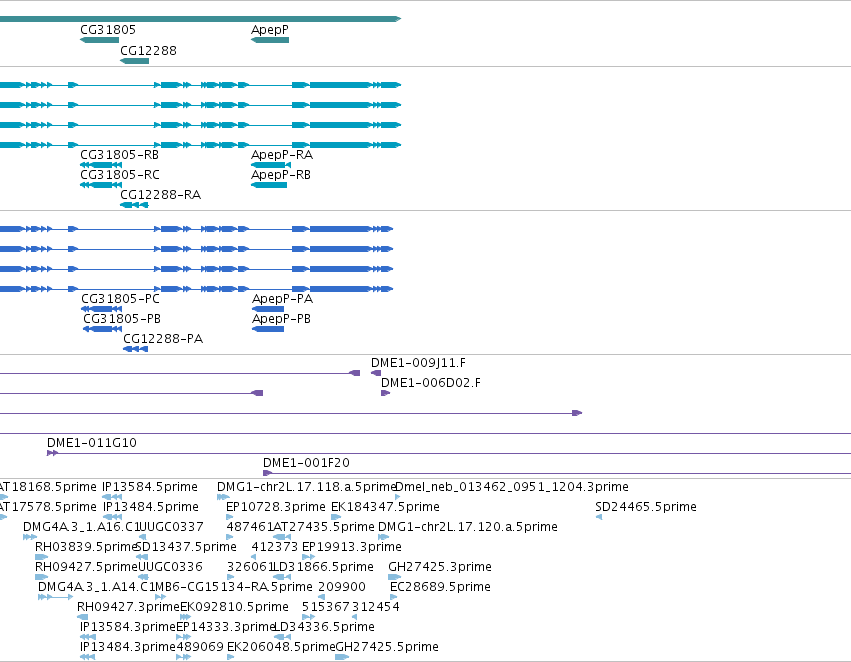Select EST IP13484.3prime label
This screenshot has height=662, width=851.
(x=128, y=647)
